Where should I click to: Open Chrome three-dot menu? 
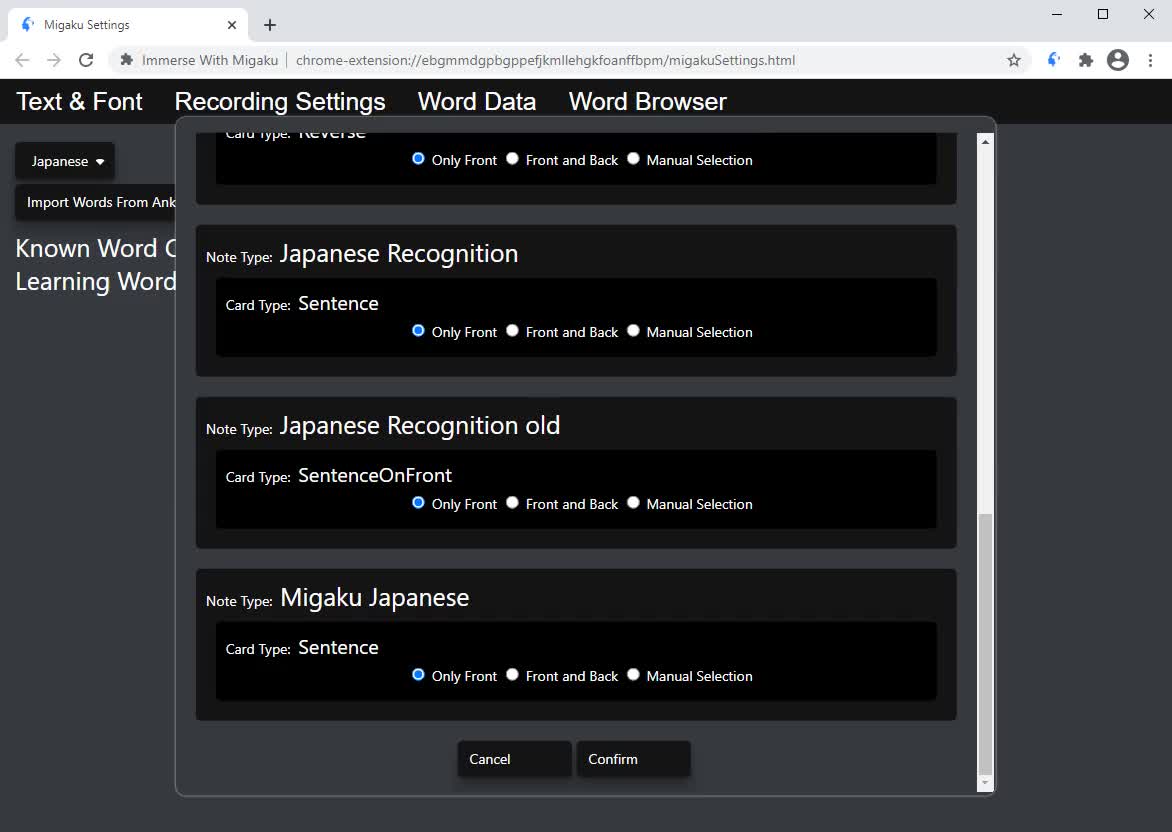point(1150,60)
